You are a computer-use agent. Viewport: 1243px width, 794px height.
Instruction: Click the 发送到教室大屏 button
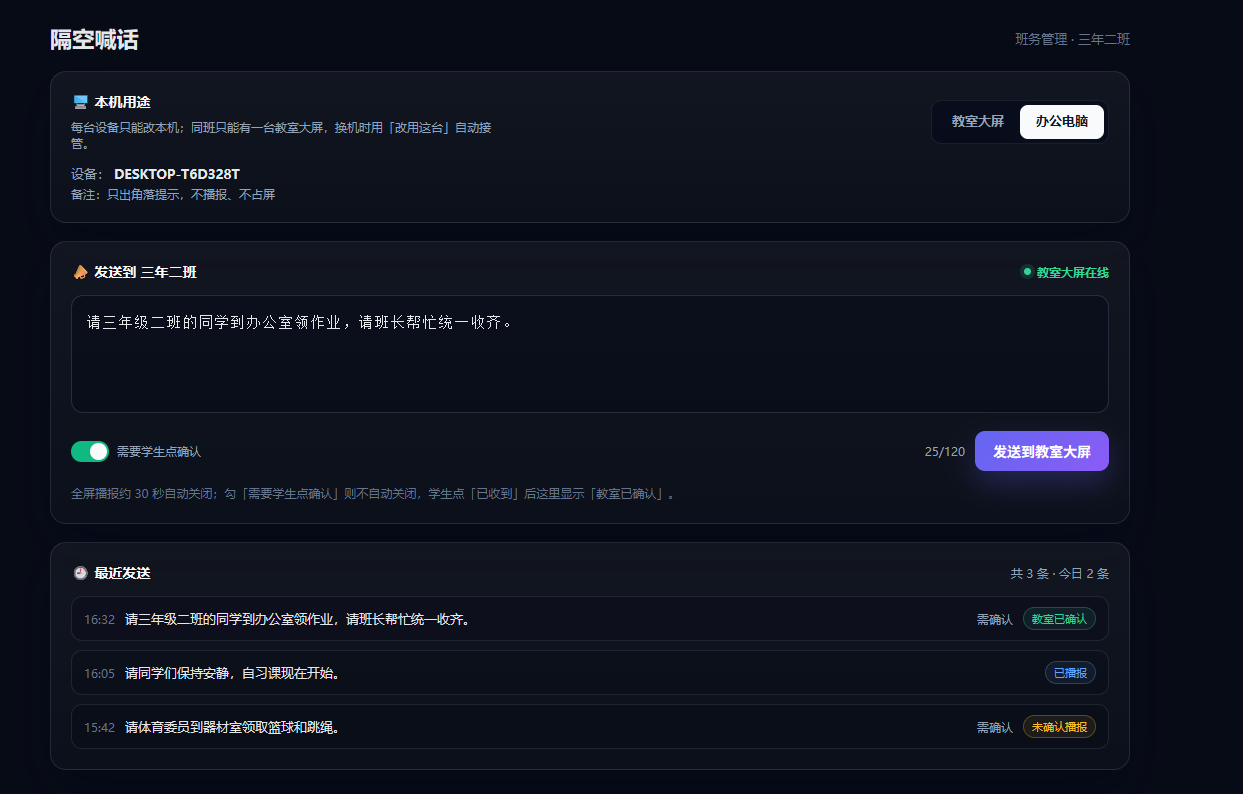click(1042, 451)
